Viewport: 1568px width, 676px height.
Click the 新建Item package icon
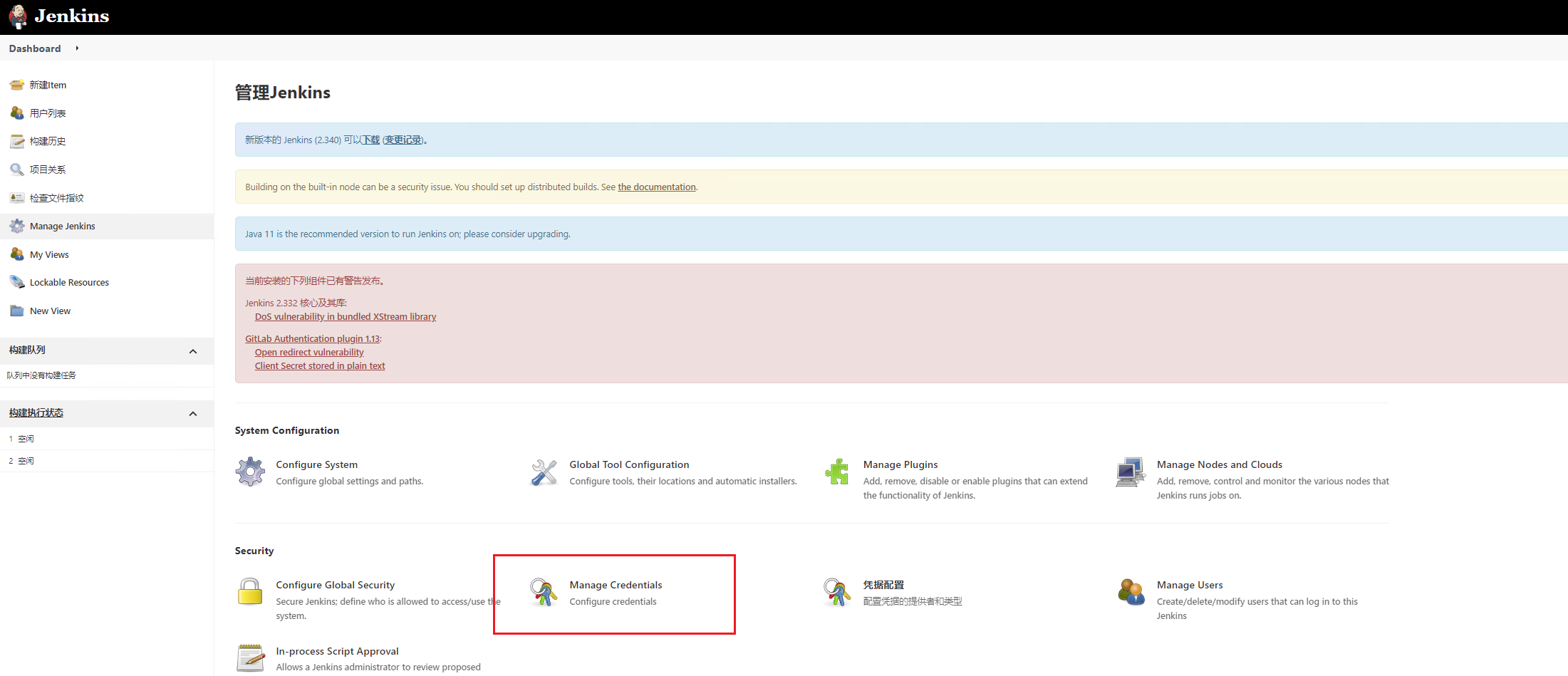click(17, 85)
